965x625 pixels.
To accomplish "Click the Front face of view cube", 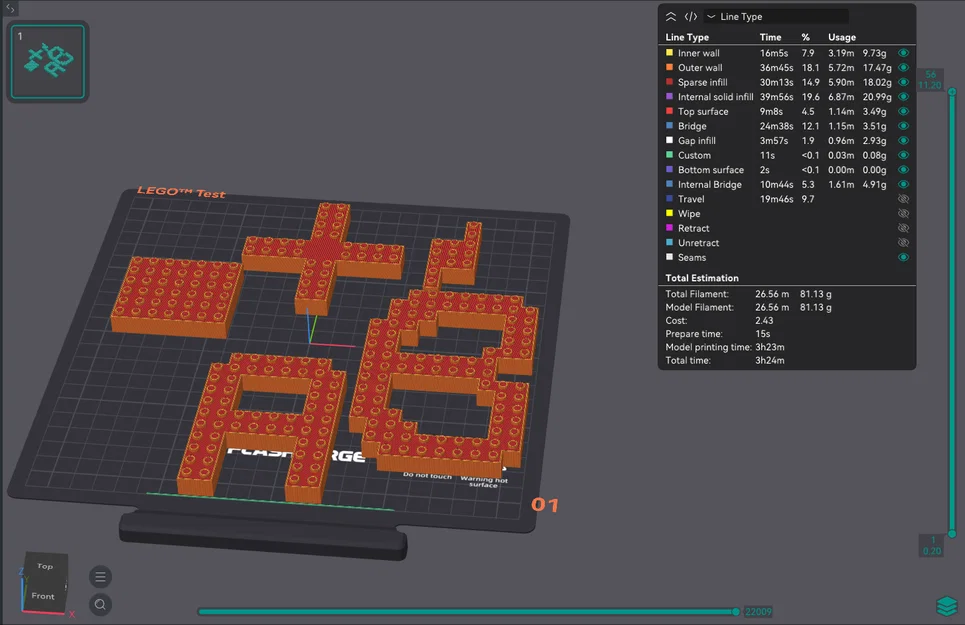I will tap(43, 595).
